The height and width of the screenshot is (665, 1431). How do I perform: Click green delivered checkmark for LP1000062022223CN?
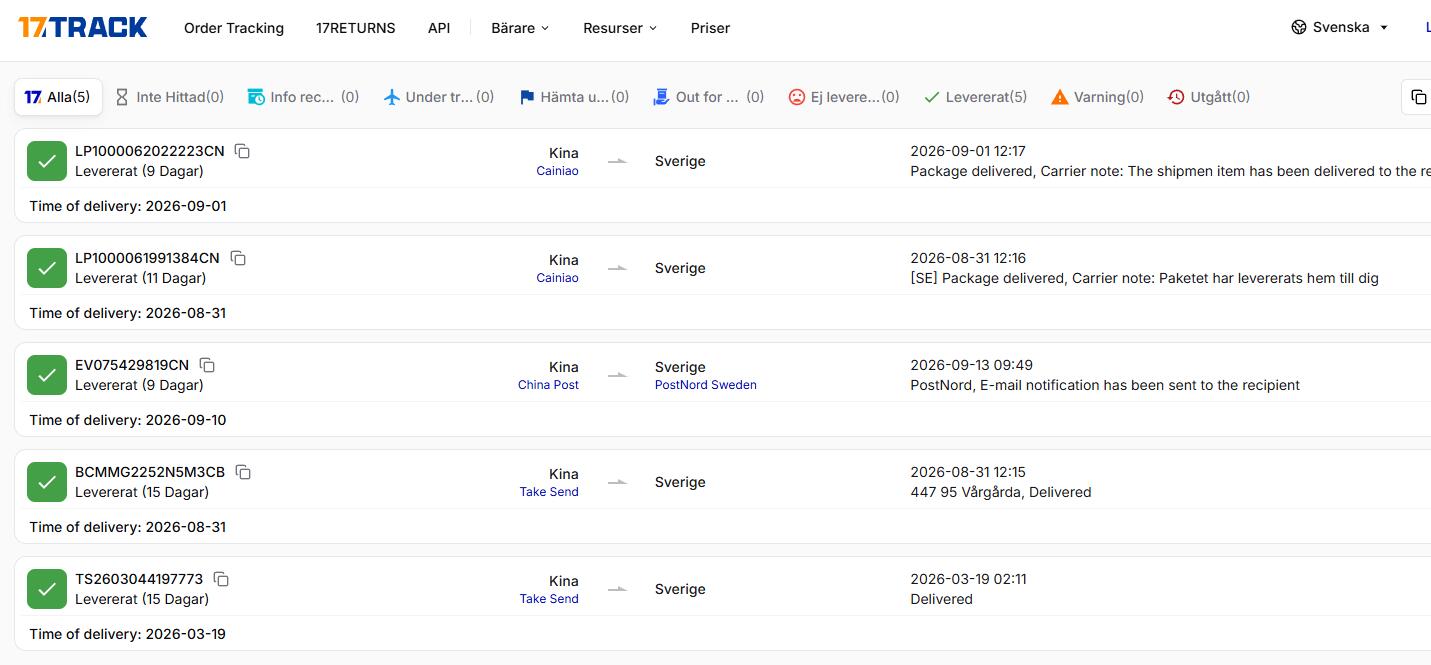point(47,161)
